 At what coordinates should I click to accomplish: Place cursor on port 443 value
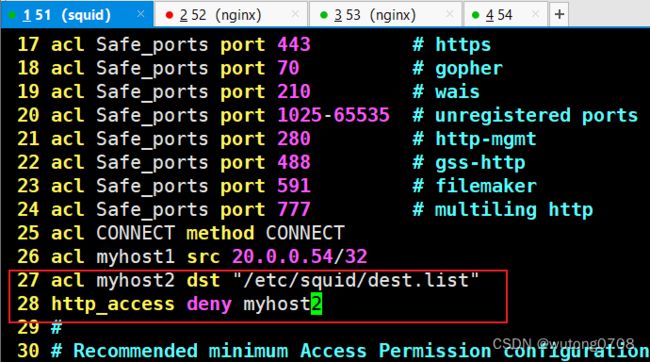294,44
